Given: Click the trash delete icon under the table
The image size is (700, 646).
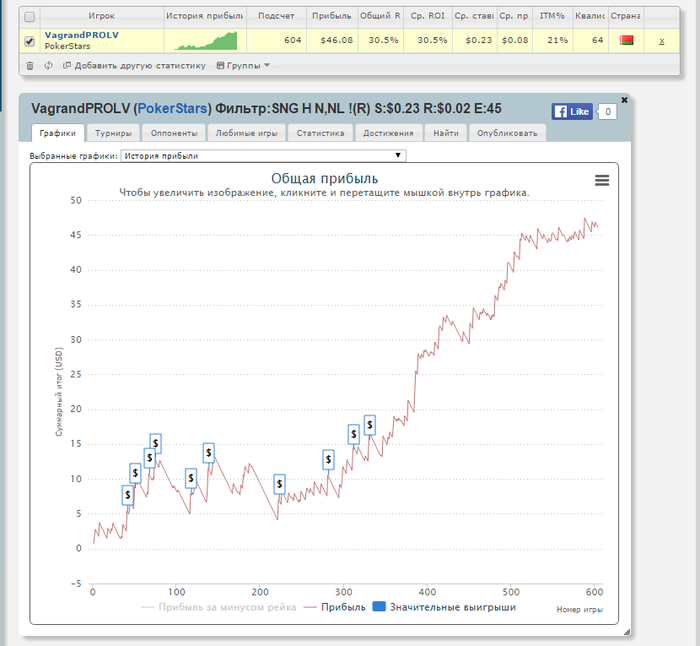Looking at the screenshot, I should [29, 65].
